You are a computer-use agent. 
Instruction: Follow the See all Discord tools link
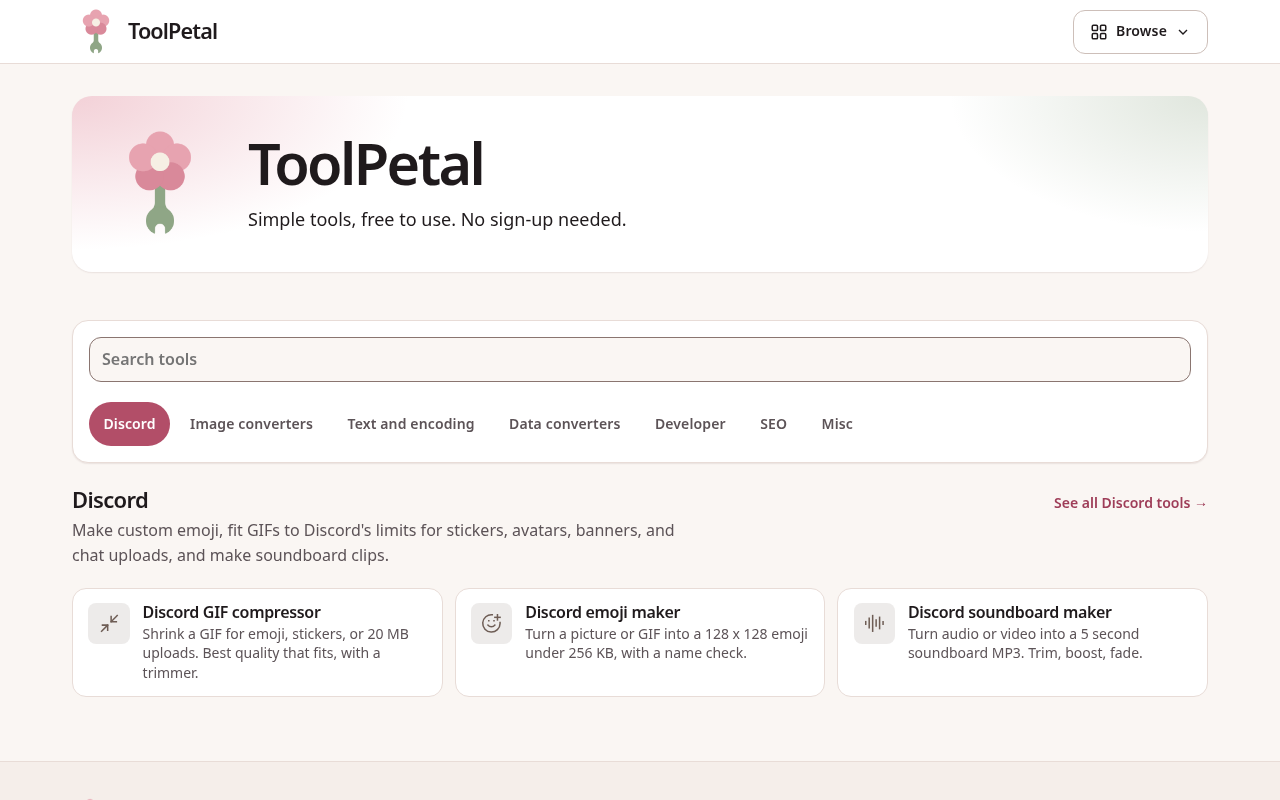pos(1130,503)
